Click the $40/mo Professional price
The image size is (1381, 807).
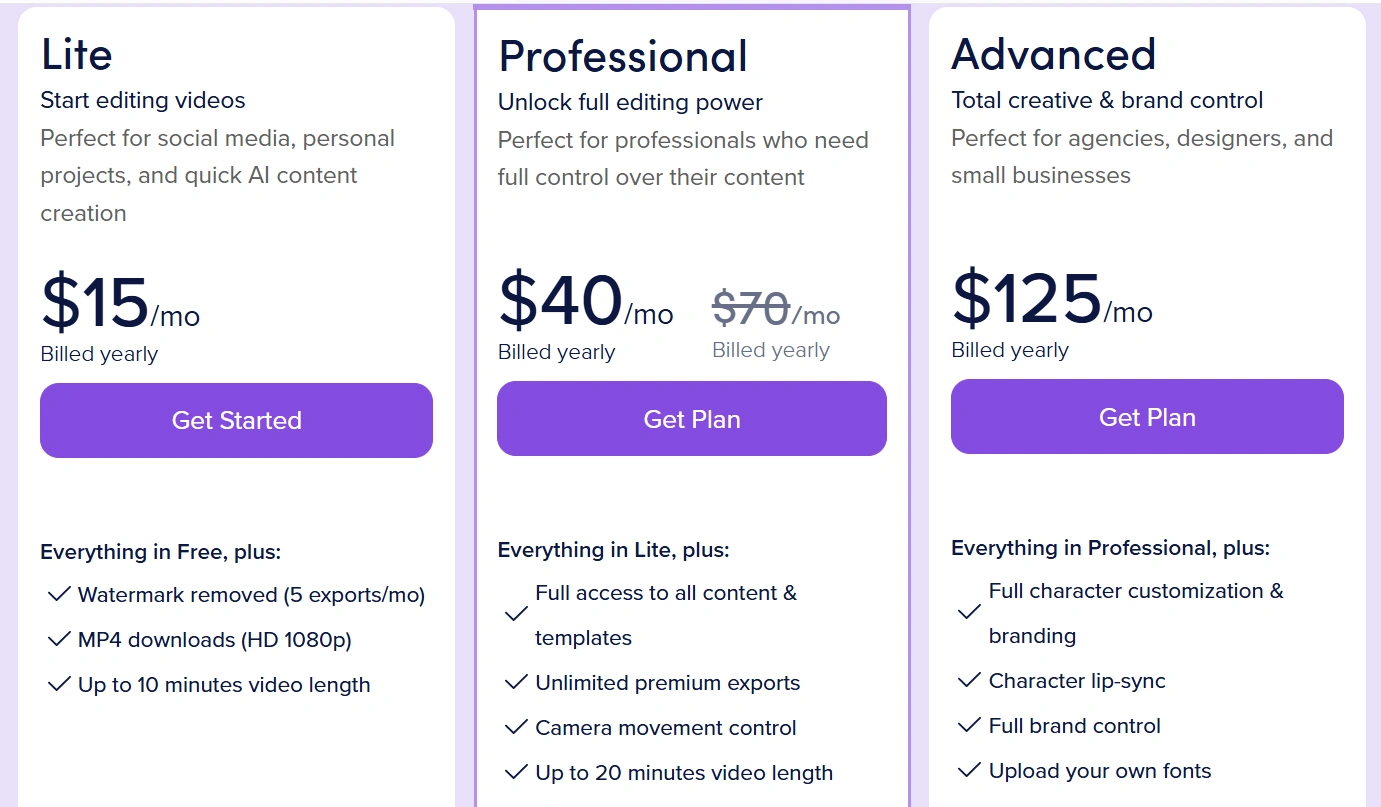(x=585, y=303)
